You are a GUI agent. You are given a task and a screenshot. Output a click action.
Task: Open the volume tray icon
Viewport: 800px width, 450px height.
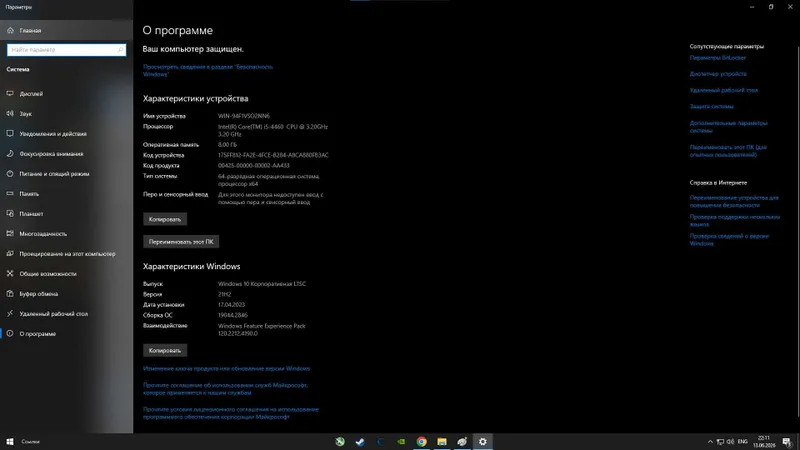pyautogui.click(x=731, y=442)
